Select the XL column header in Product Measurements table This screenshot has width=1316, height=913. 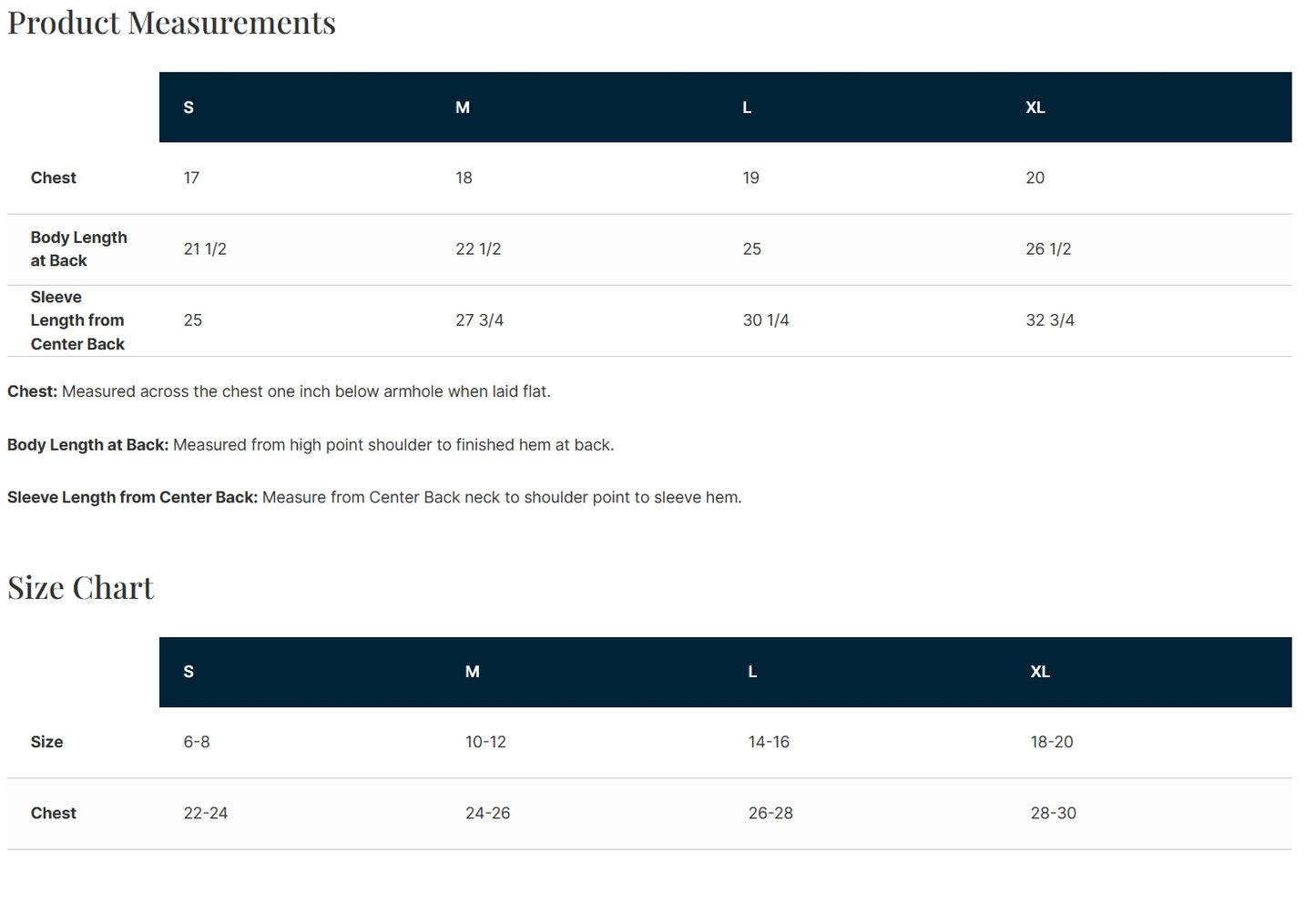(1035, 107)
